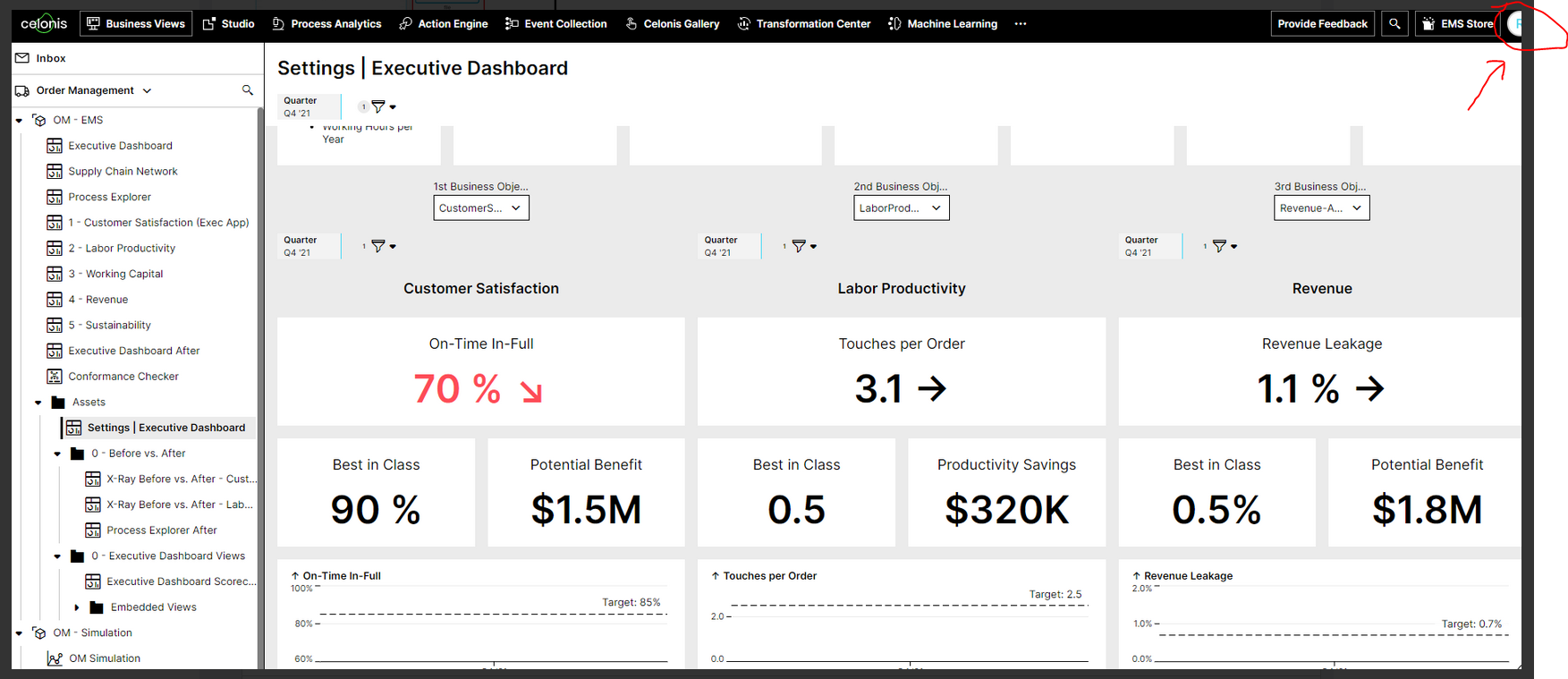Open 2nd Business Objective LaborProd... dropdown
Screen dimensions: 1568x679
tap(902, 208)
